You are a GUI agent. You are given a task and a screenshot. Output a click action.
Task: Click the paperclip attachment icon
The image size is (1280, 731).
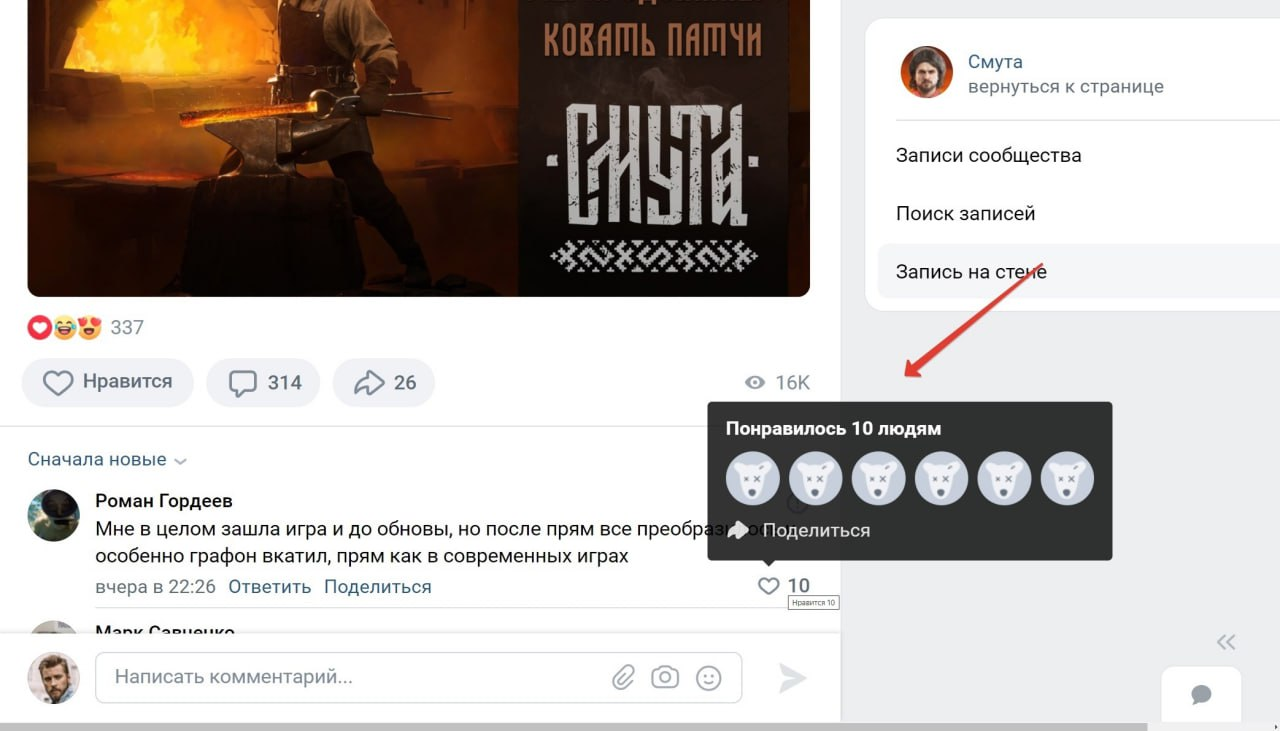[x=623, y=678]
